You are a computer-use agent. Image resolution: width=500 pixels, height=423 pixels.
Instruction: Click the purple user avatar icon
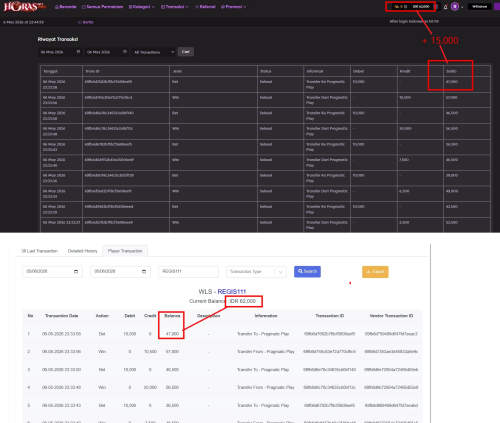point(455,6)
